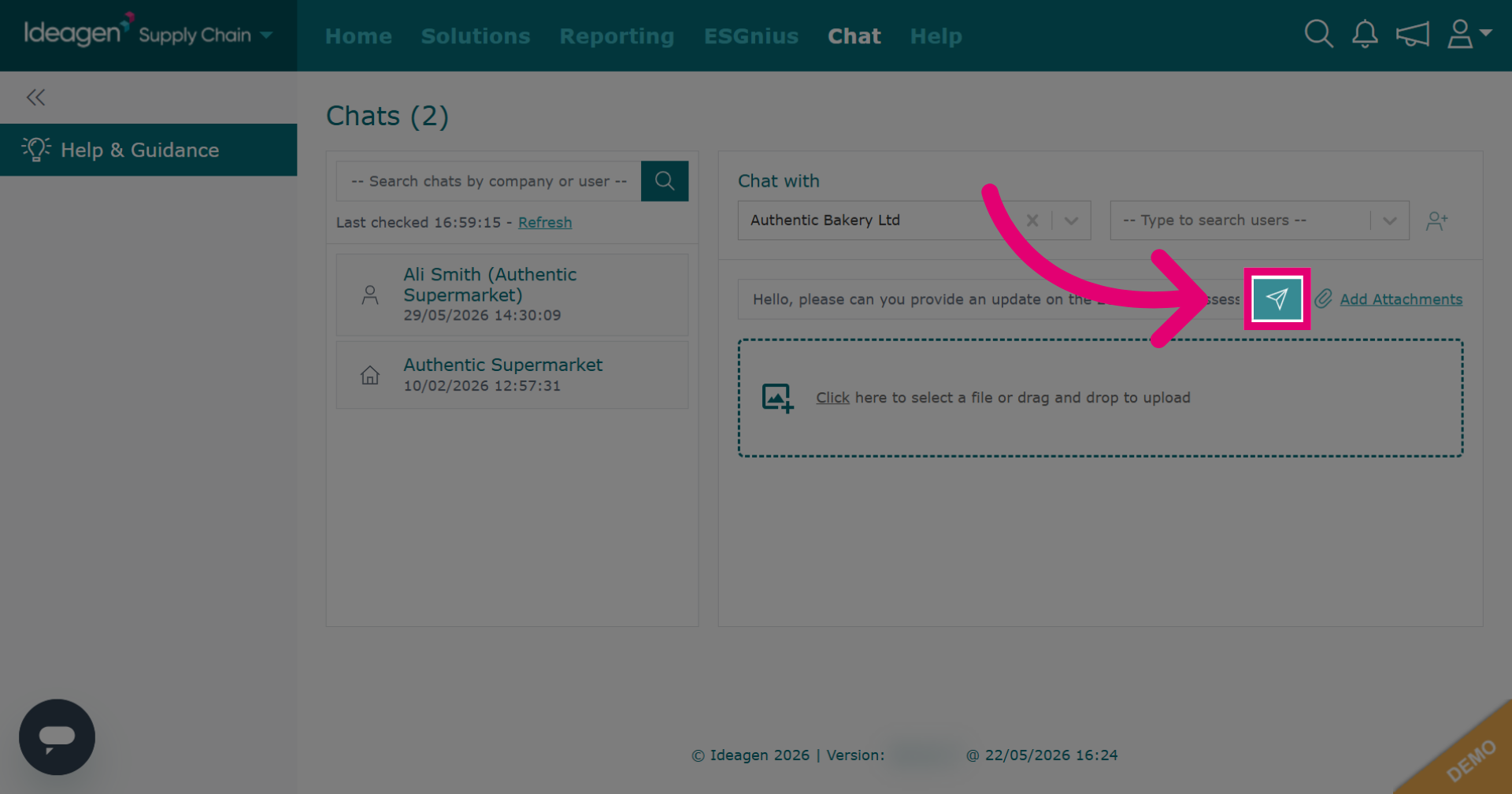1512x794 pixels.
Task: Open Reporting menu
Action: (617, 36)
